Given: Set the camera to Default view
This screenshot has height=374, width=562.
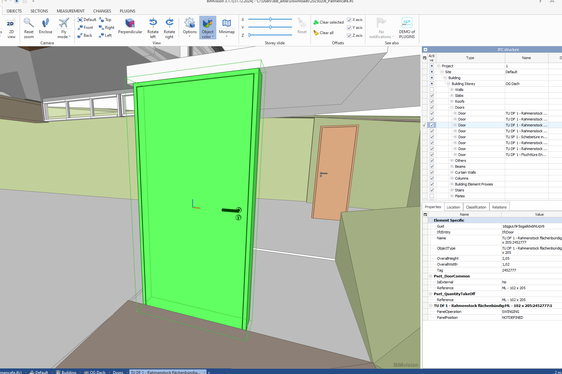Looking at the screenshot, I should pos(87,20).
